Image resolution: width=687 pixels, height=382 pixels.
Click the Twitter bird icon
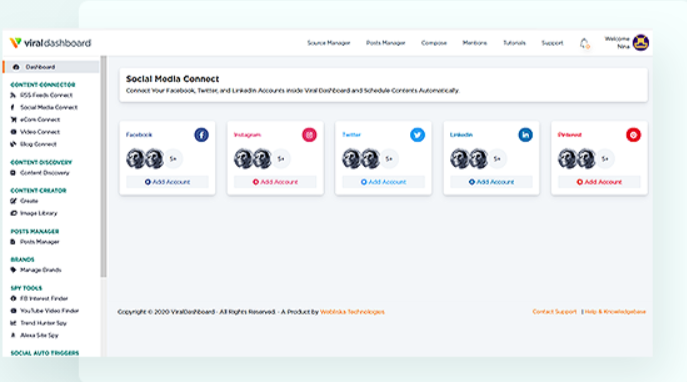point(417,135)
